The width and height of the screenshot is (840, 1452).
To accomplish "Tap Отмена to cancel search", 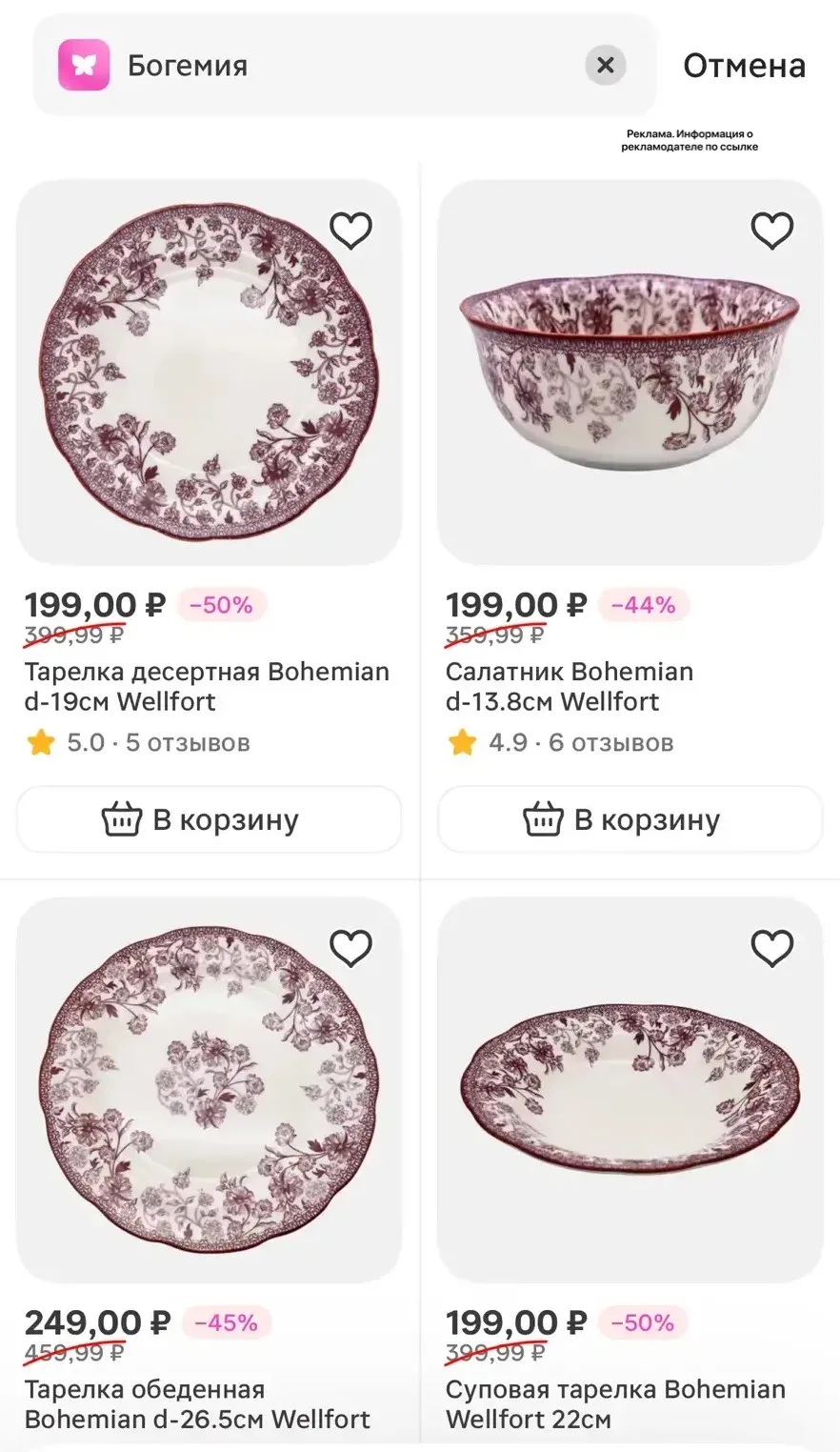I will [744, 65].
